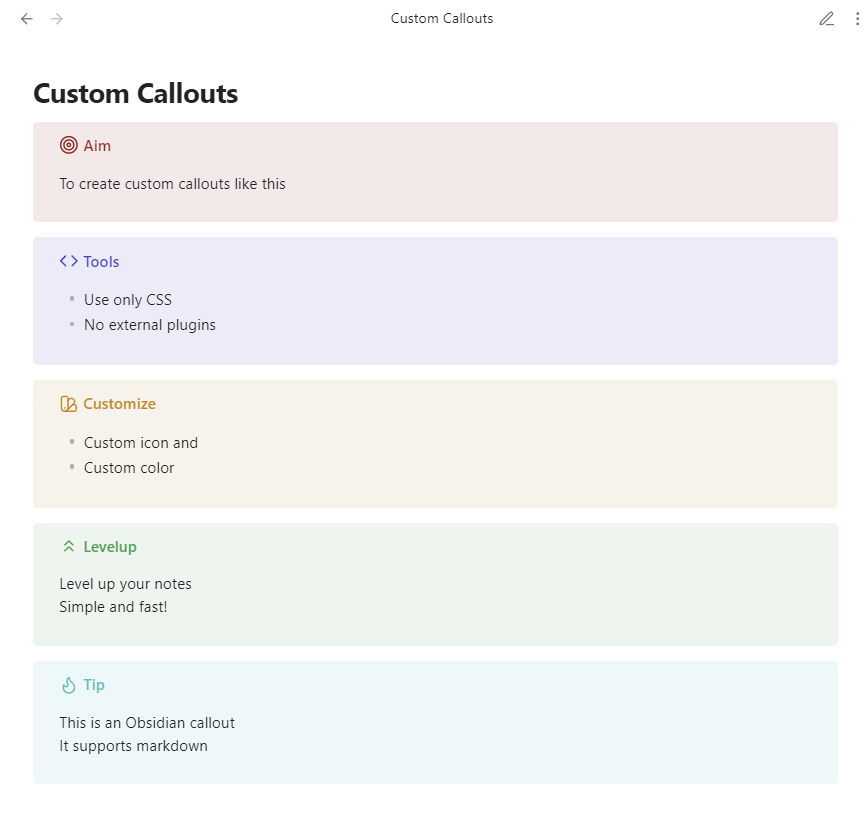868x824 pixels.
Task: Click the double-chevron icon beside Levelup
Action: pyautogui.click(x=67, y=546)
